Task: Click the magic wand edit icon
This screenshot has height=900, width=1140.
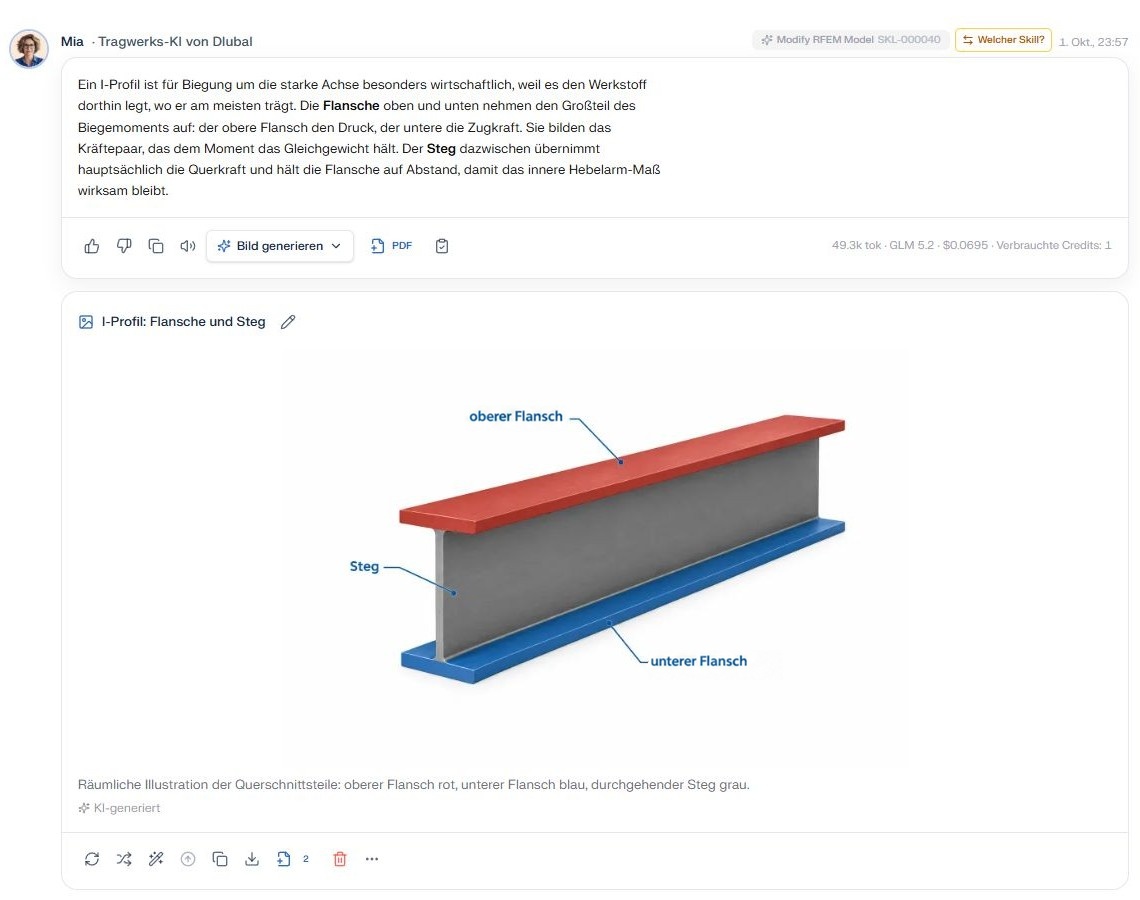Action: pyautogui.click(x=156, y=859)
